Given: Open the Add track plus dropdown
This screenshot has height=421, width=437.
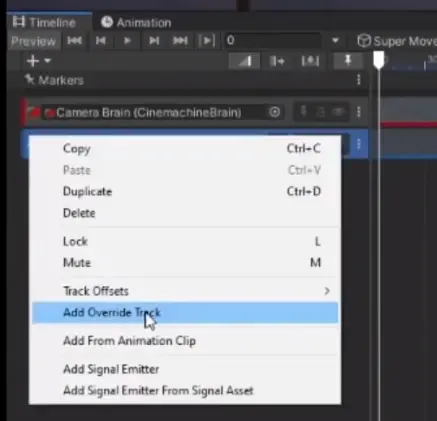Looking at the screenshot, I should pos(38,61).
